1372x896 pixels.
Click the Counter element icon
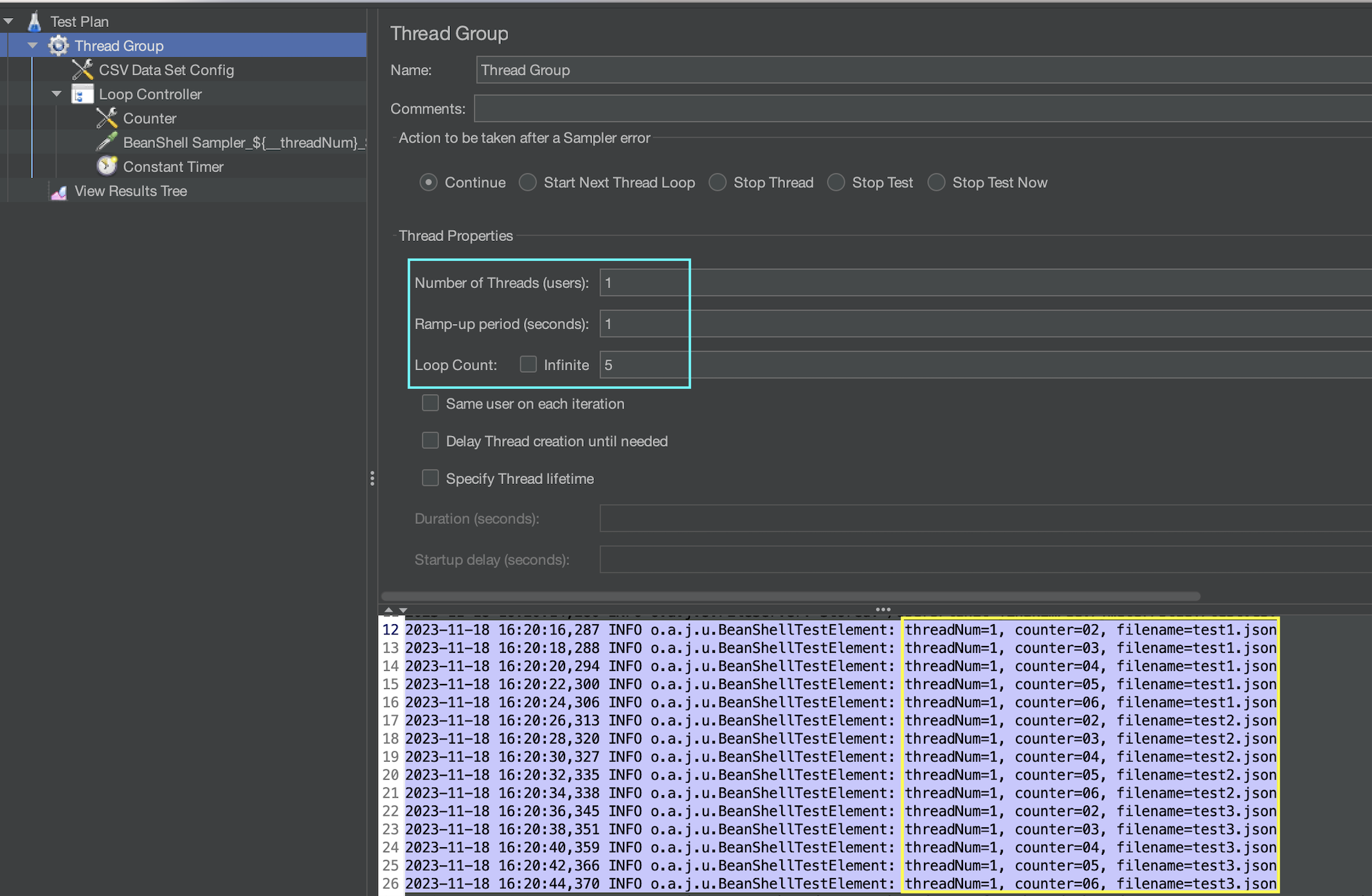point(107,118)
